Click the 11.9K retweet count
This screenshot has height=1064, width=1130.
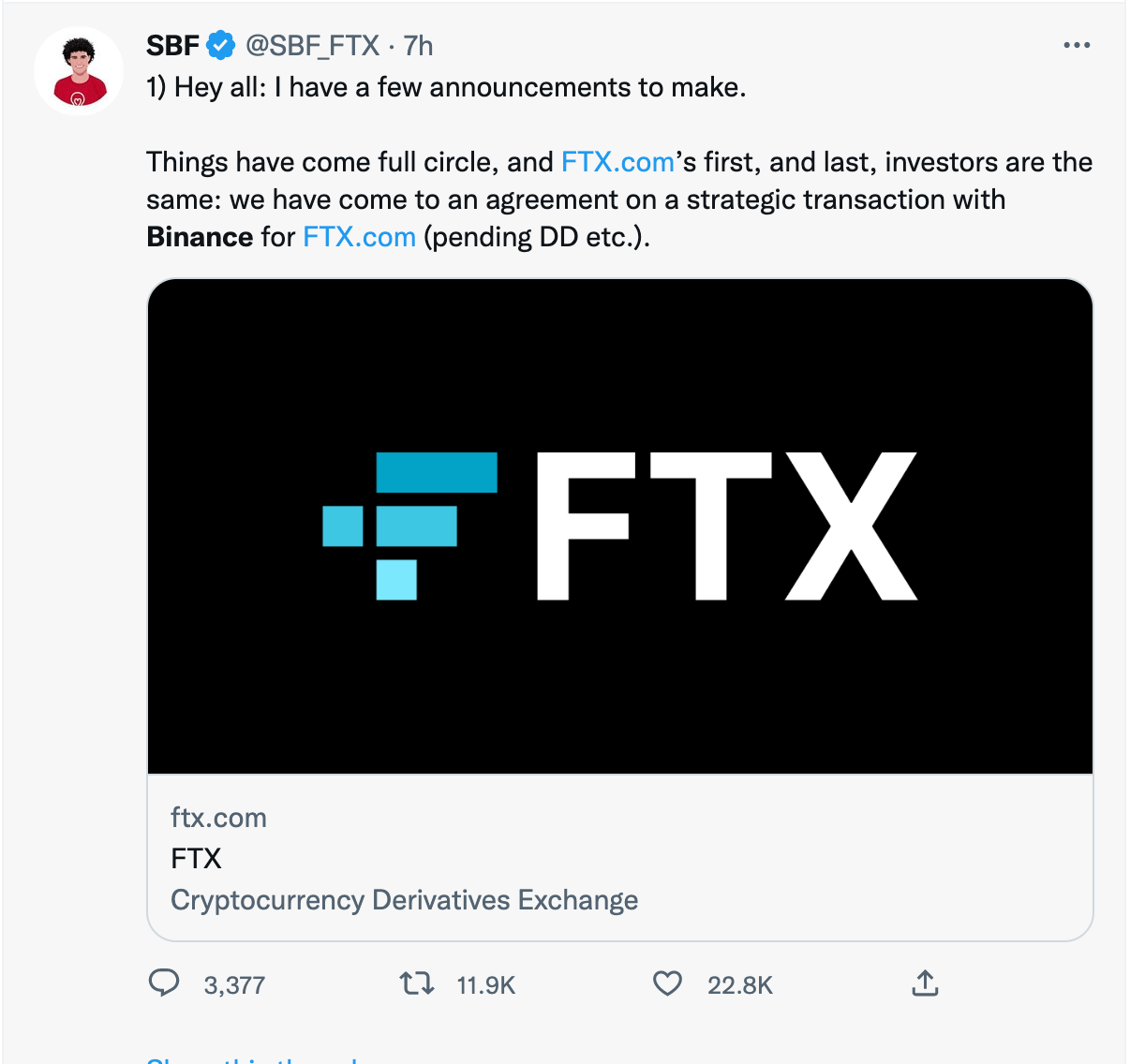[485, 984]
